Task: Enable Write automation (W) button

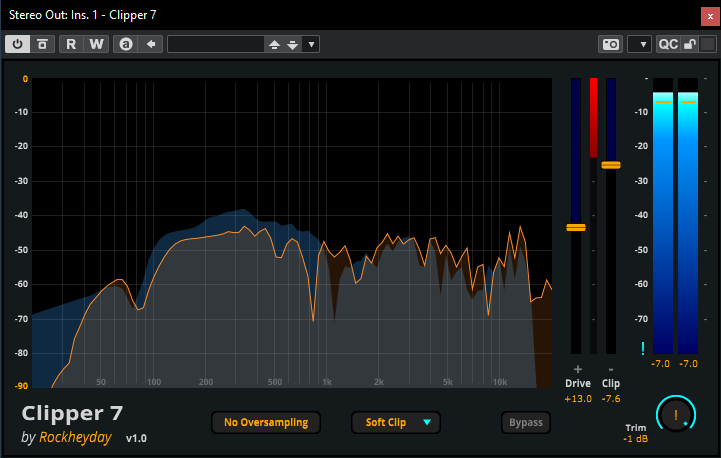Action: [x=96, y=44]
